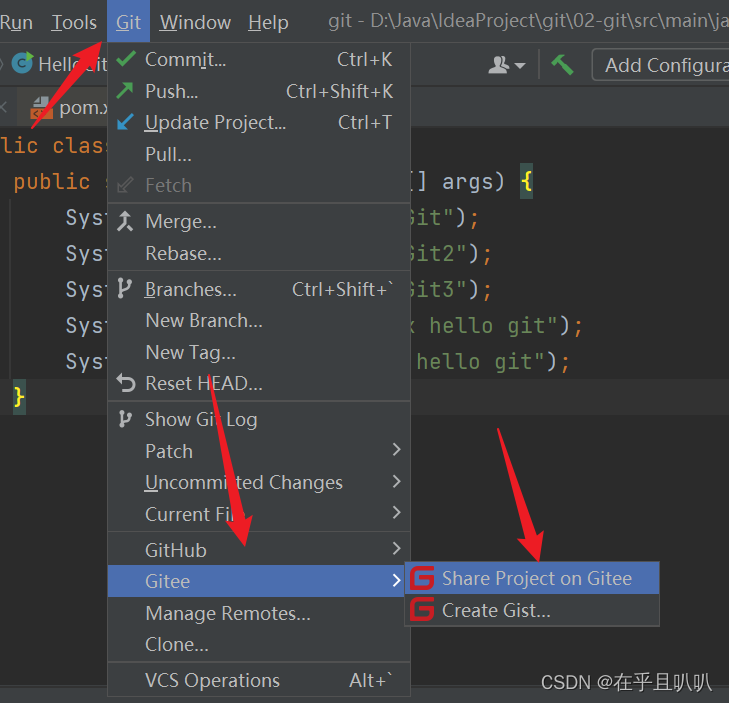This screenshot has height=703, width=729.
Task: Open Branches... from the Git menu
Action: tap(259, 289)
